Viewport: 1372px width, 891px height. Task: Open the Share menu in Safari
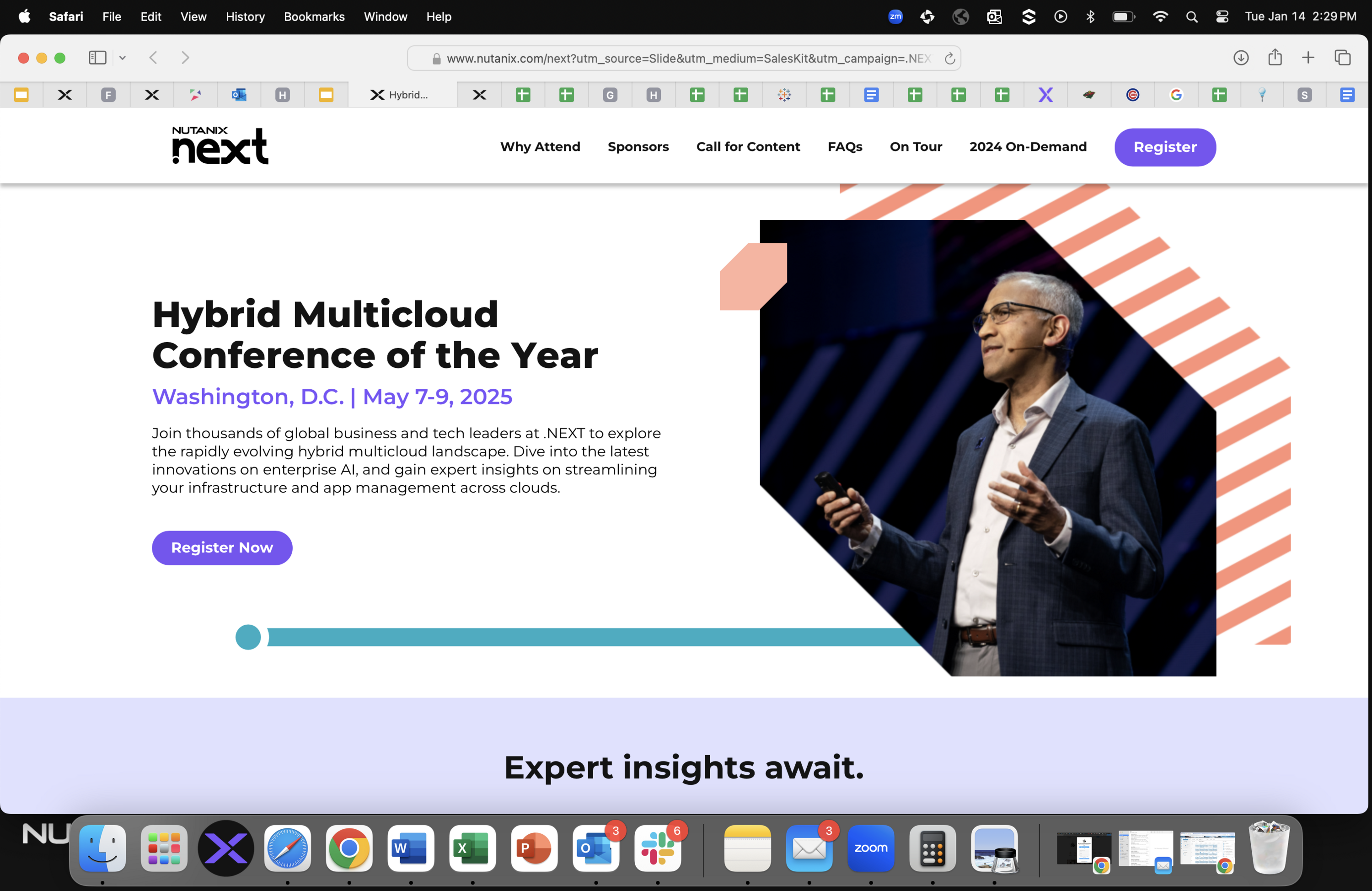click(1275, 57)
